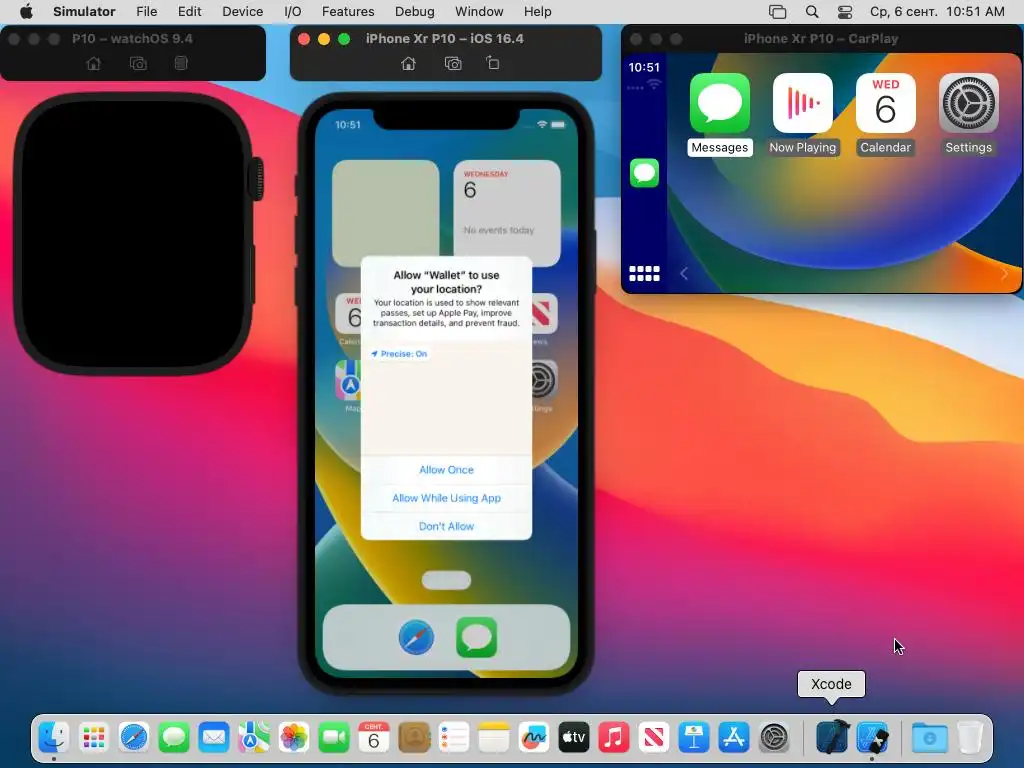Click Screenshot icon in iPhone Xr simulator toolbar
The width and height of the screenshot is (1024, 768).
453,63
